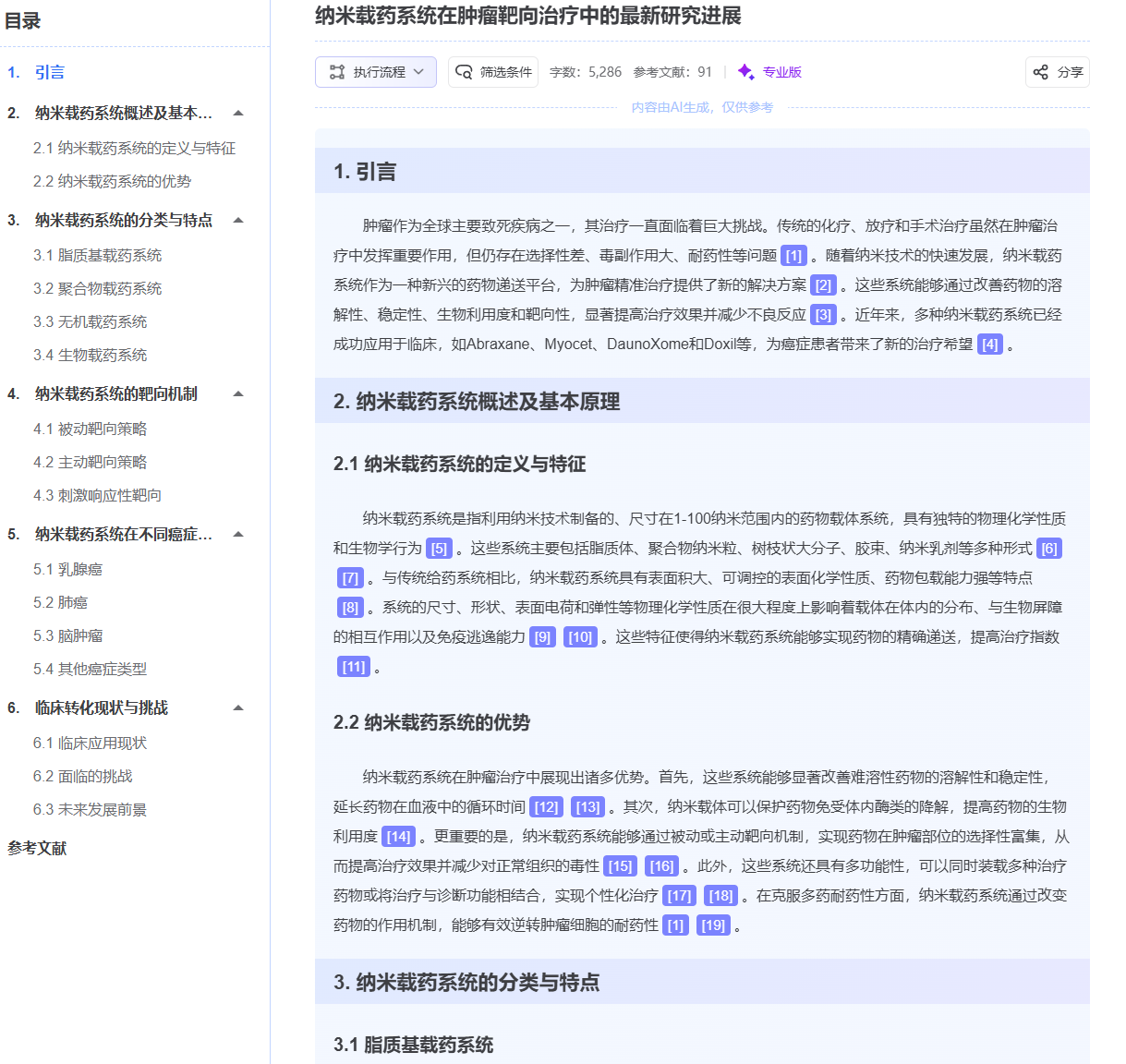
Task: Open citation reference [15]
Action: [620, 866]
